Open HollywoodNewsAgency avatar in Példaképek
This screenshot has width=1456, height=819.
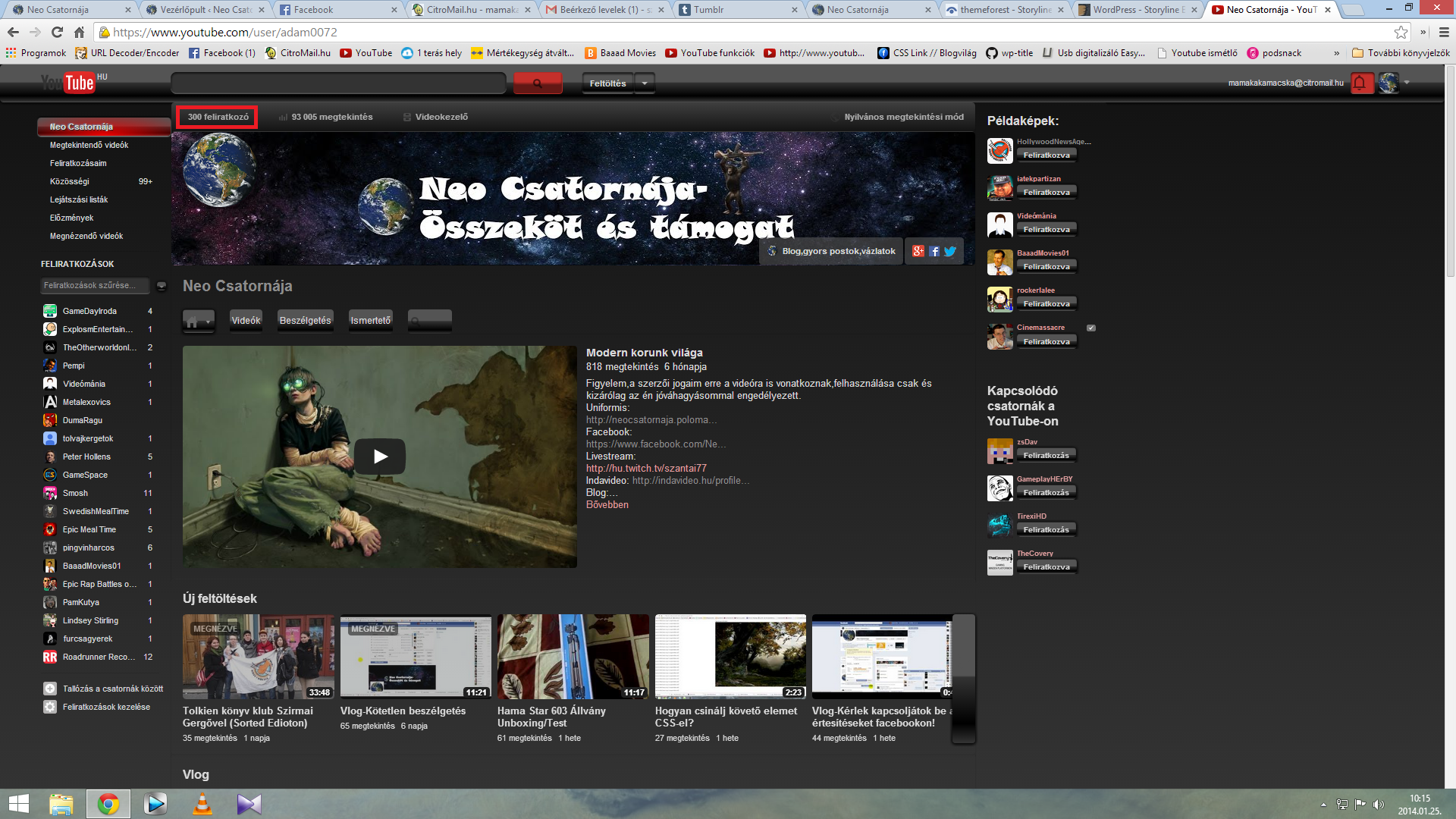click(999, 150)
